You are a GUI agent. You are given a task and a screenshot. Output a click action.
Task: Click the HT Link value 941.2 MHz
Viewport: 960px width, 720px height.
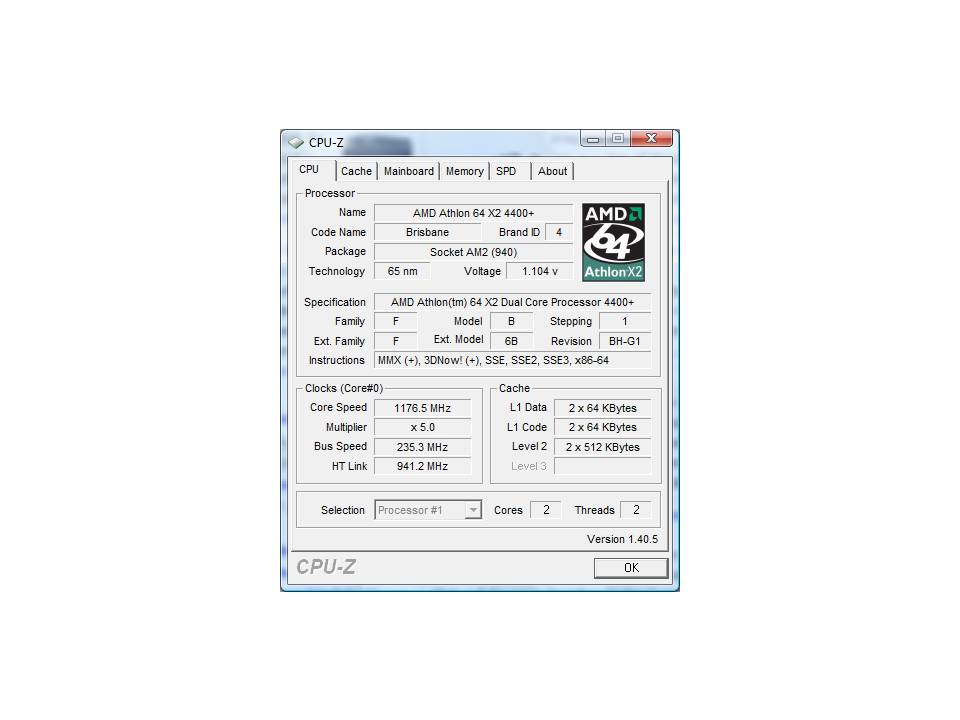pyautogui.click(x=422, y=467)
